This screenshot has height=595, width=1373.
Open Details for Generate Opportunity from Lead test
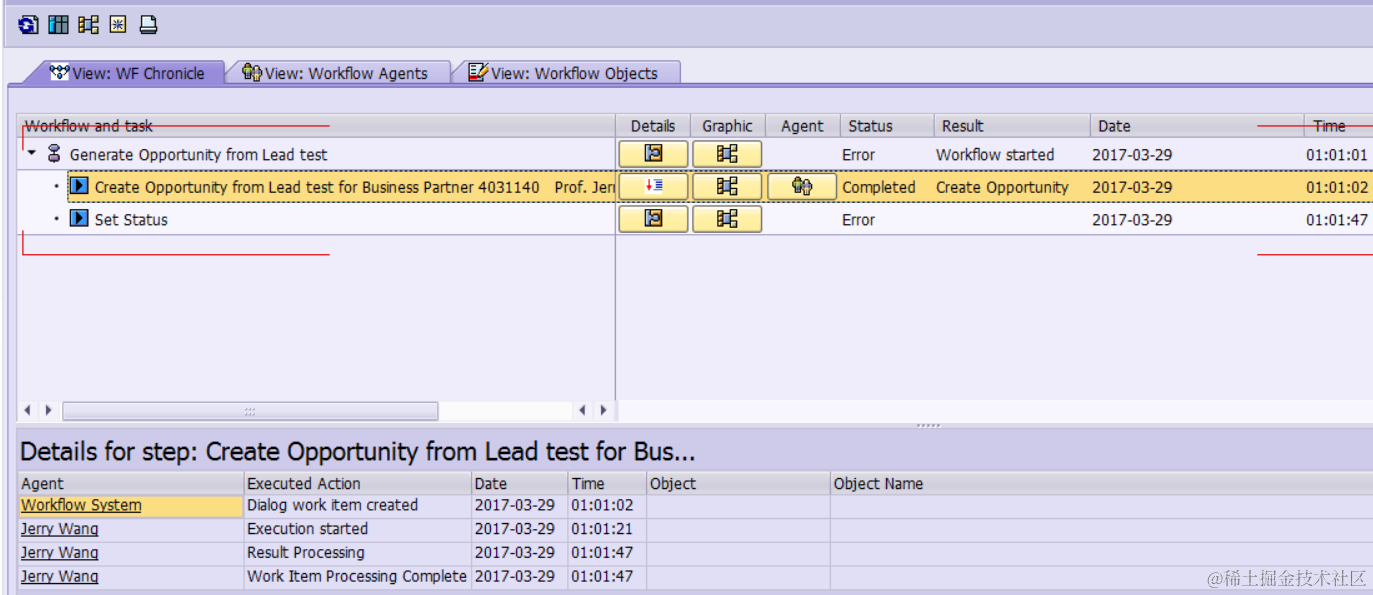(x=653, y=154)
